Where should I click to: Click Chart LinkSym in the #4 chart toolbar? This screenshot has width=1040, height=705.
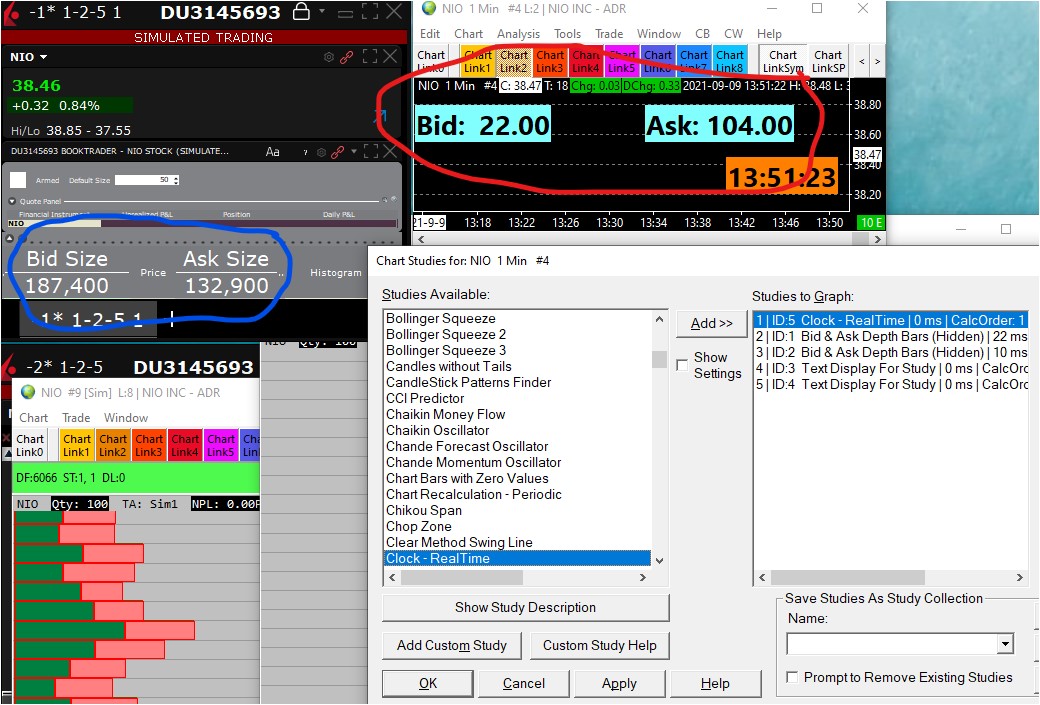pyautogui.click(x=783, y=61)
